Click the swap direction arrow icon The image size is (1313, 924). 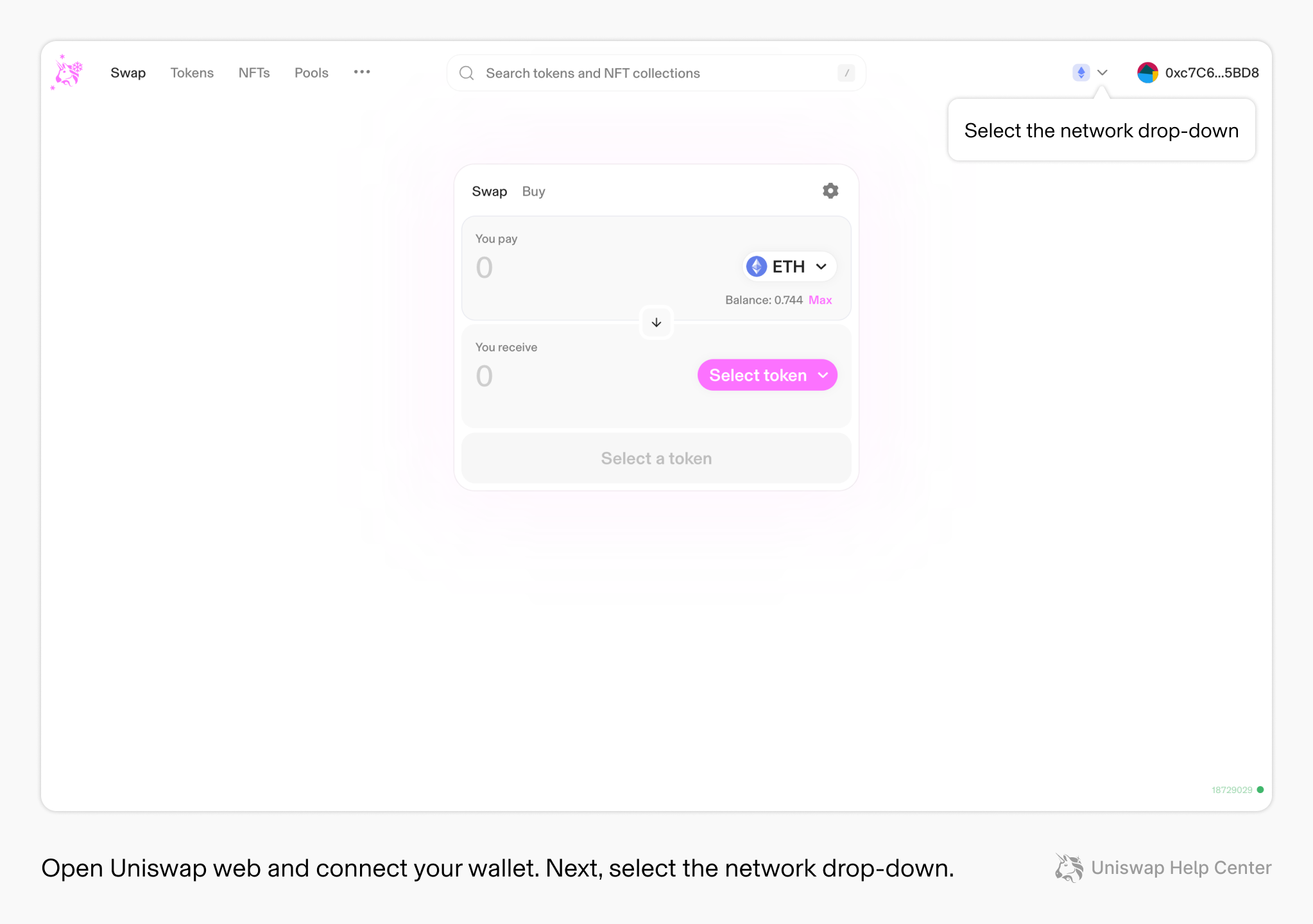tap(656, 322)
